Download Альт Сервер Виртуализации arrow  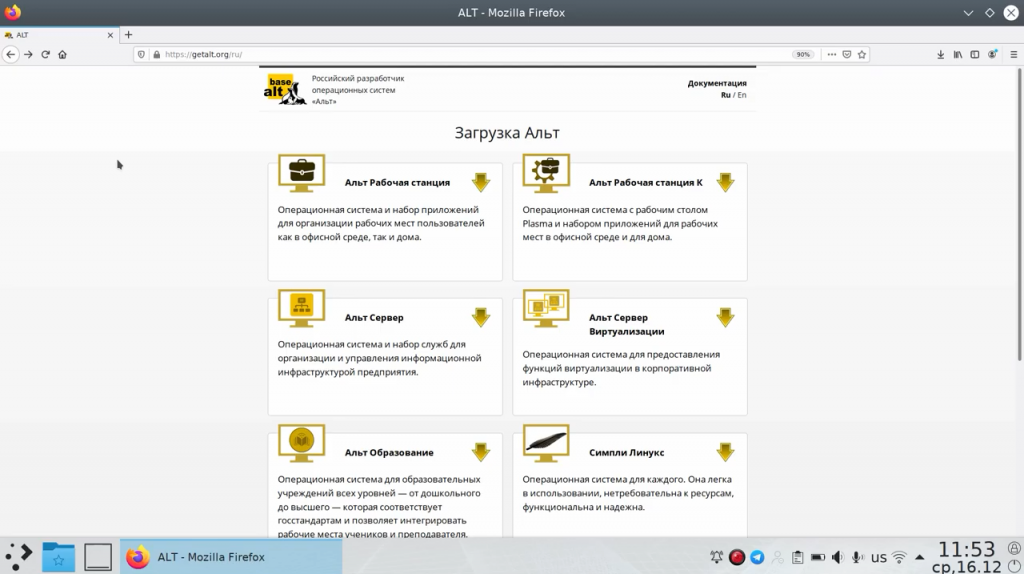pos(725,317)
